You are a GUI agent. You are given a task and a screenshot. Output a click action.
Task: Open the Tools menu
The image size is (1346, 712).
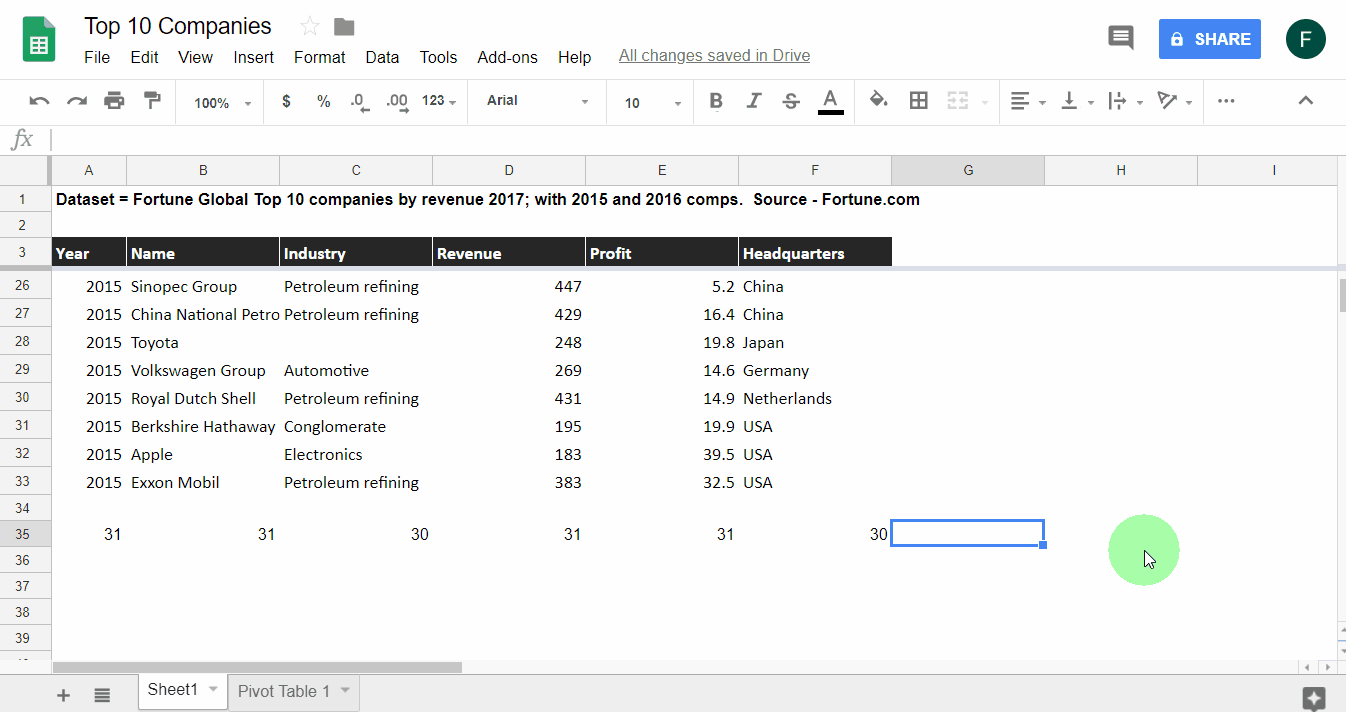(x=438, y=57)
